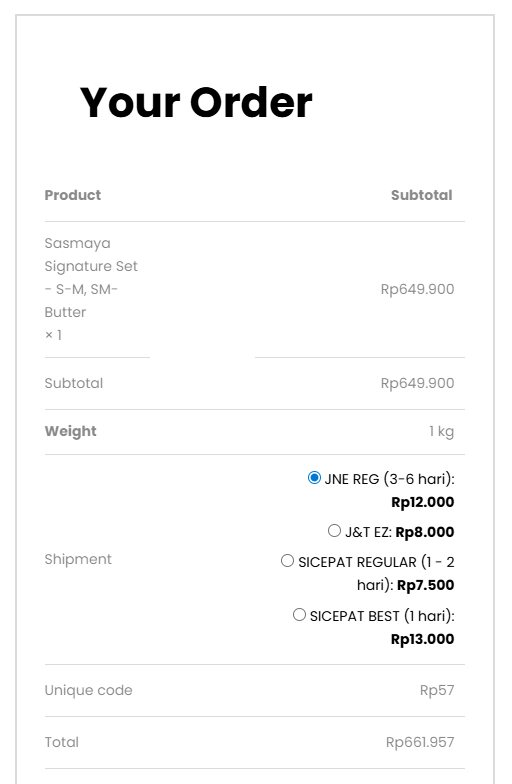Click the Rp12.000 shipping price
This screenshot has height=784, width=512.
422,502
